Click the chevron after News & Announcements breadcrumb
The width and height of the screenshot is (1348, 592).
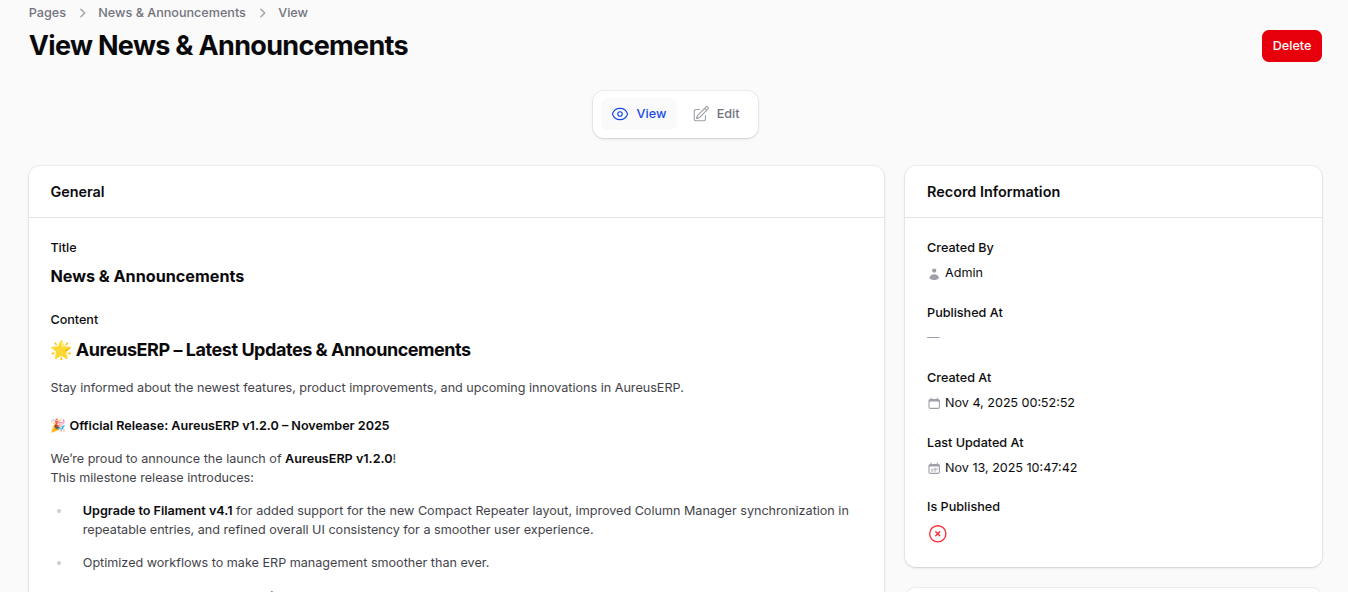(262, 12)
